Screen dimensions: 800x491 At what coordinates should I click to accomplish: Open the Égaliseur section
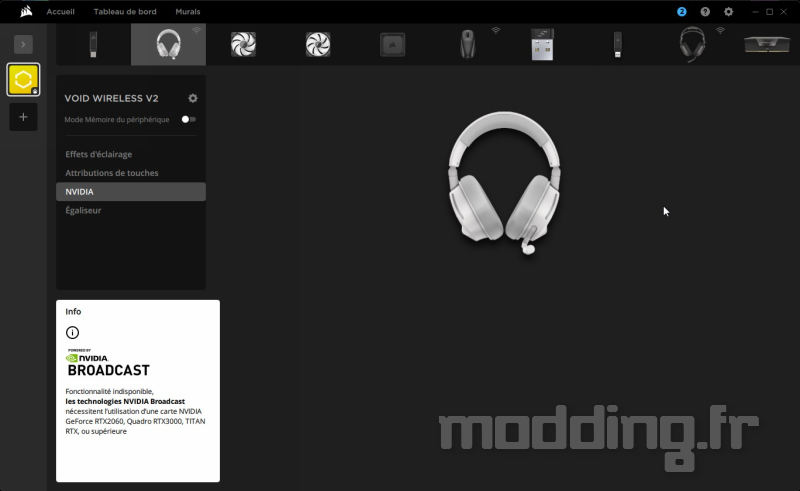pos(83,210)
